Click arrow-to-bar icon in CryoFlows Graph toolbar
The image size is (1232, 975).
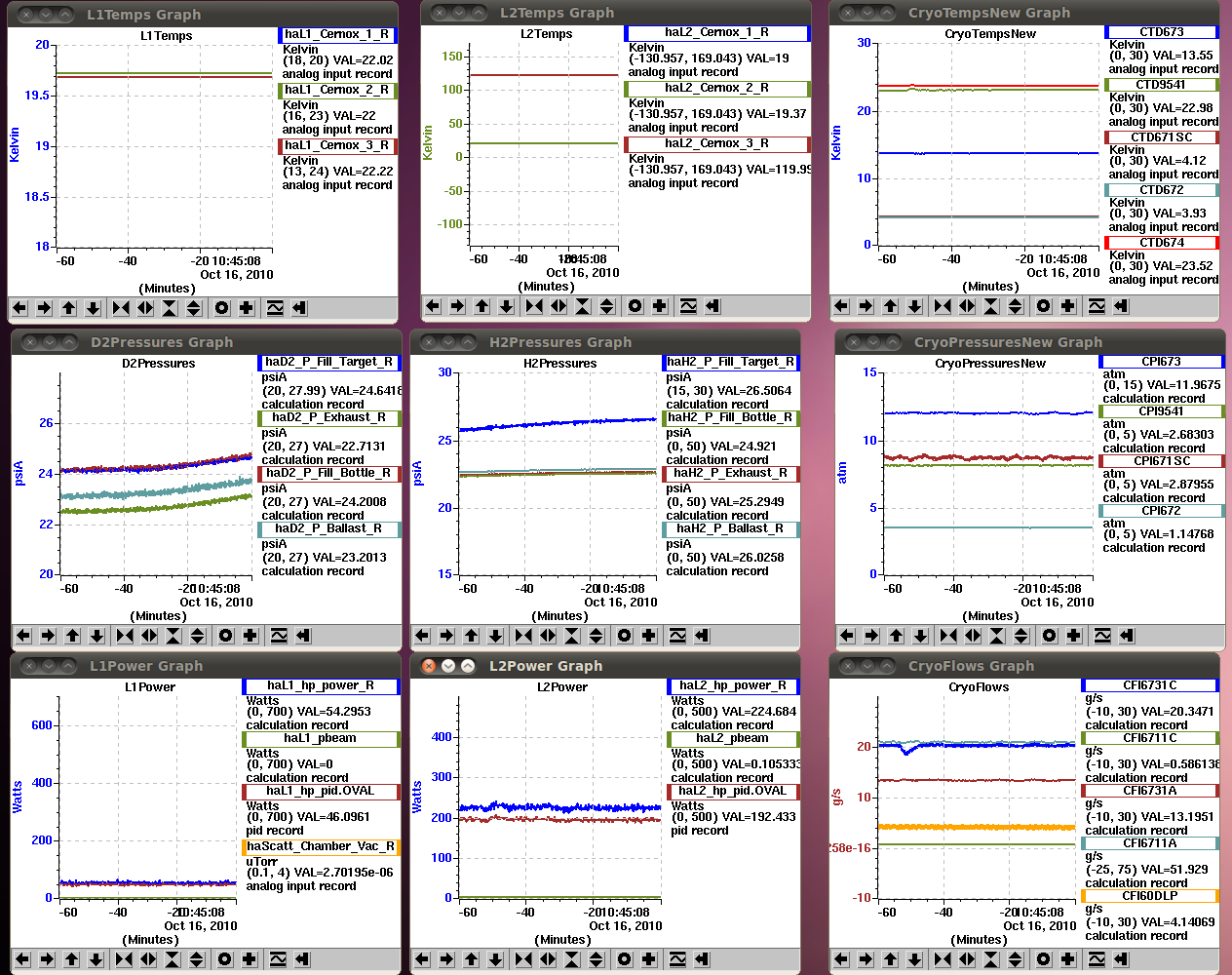point(1121,959)
